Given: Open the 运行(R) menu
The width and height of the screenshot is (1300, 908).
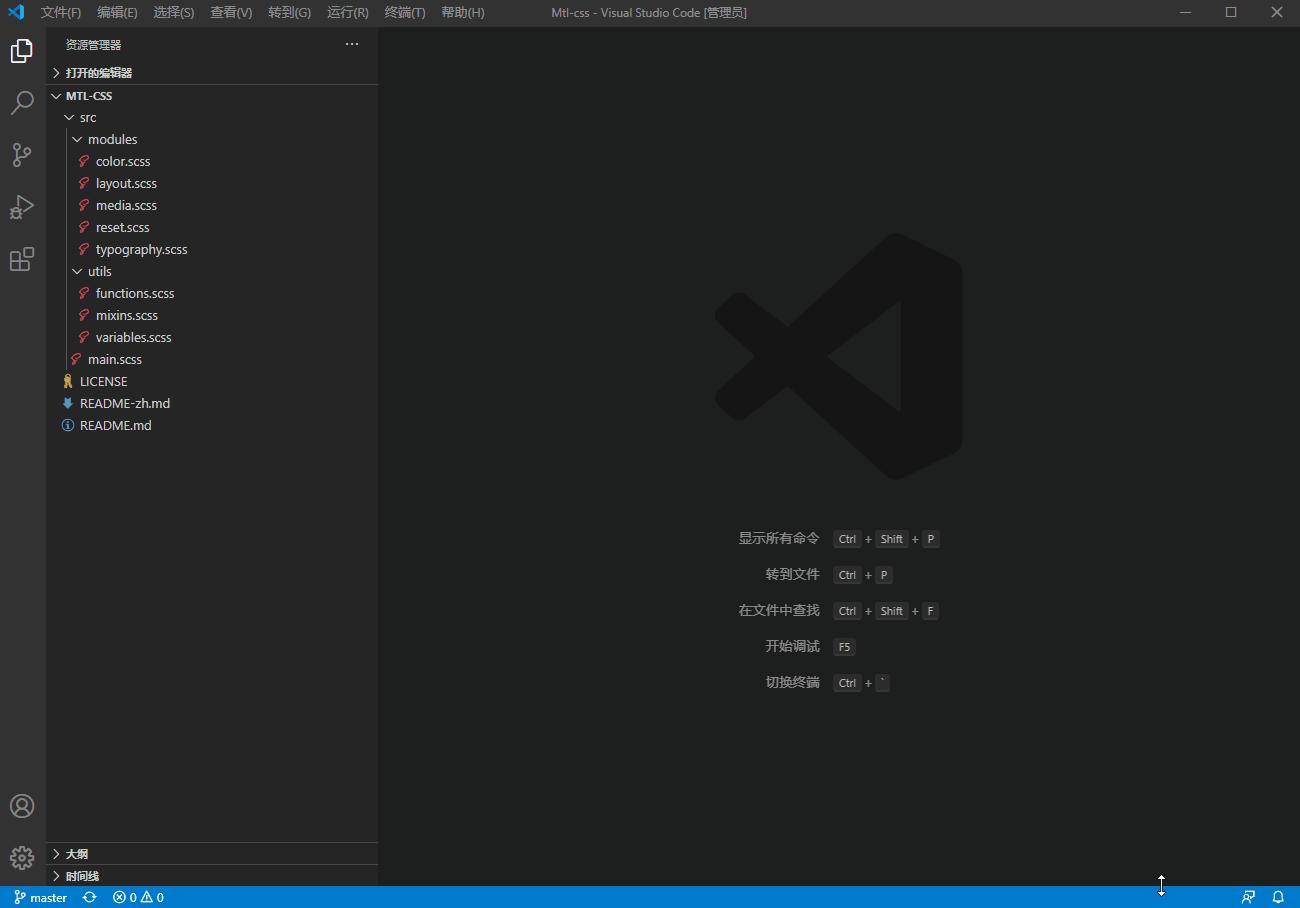Looking at the screenshot, I should 348,12.
